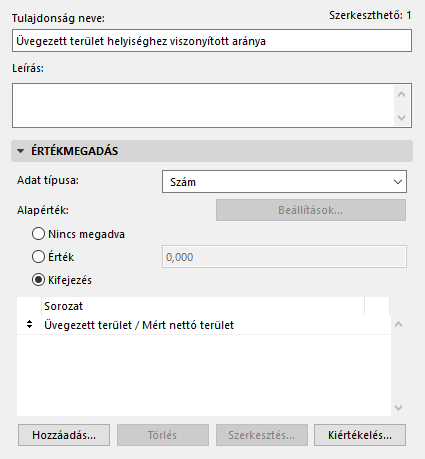Click the Hozzáadás... button
The width and height of the screenshot is (425, 459).
point(64,435)
